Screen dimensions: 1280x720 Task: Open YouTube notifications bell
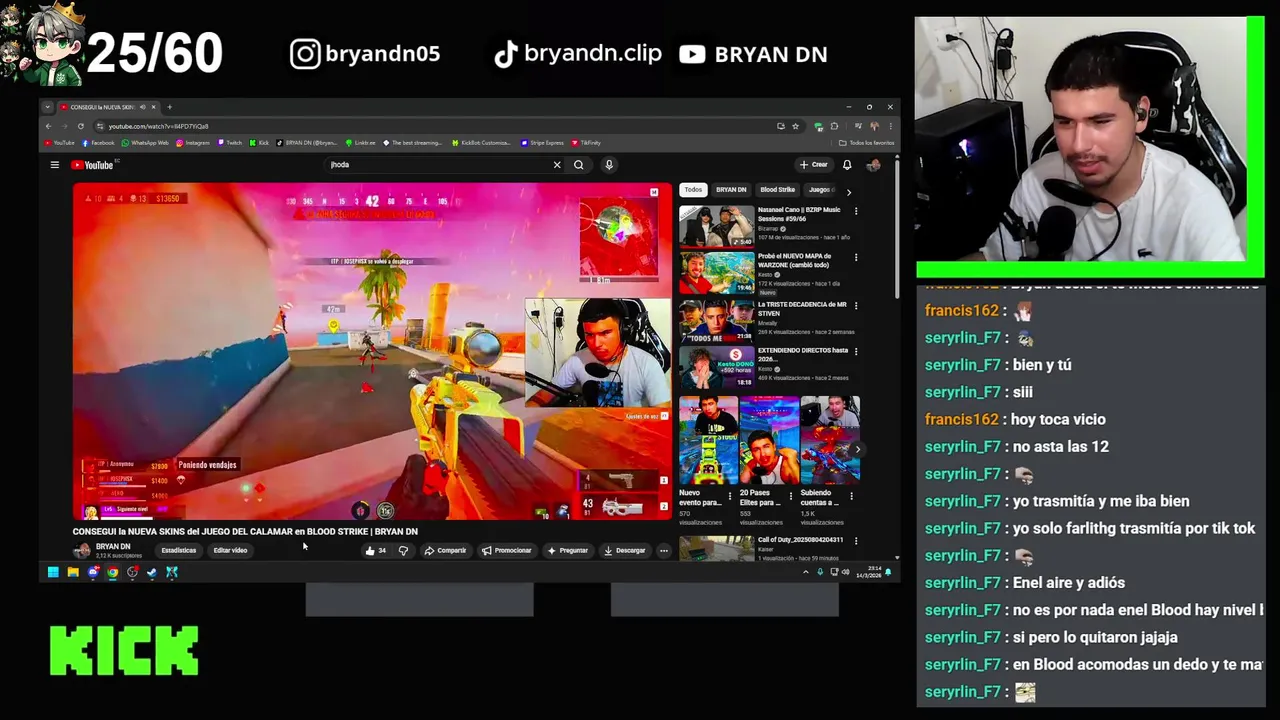(847, 165)
